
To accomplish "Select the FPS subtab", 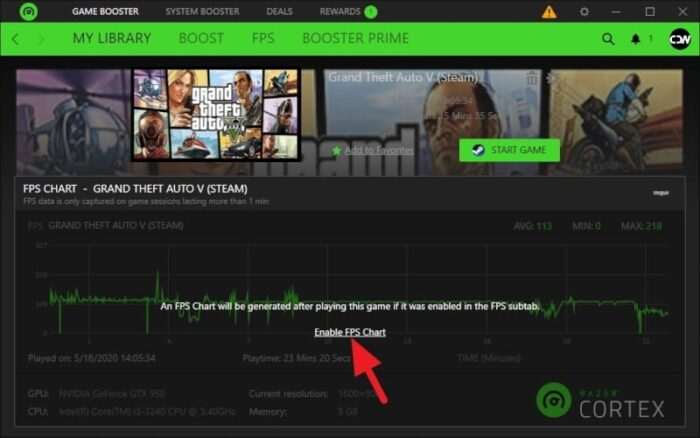I will (263, 38).
